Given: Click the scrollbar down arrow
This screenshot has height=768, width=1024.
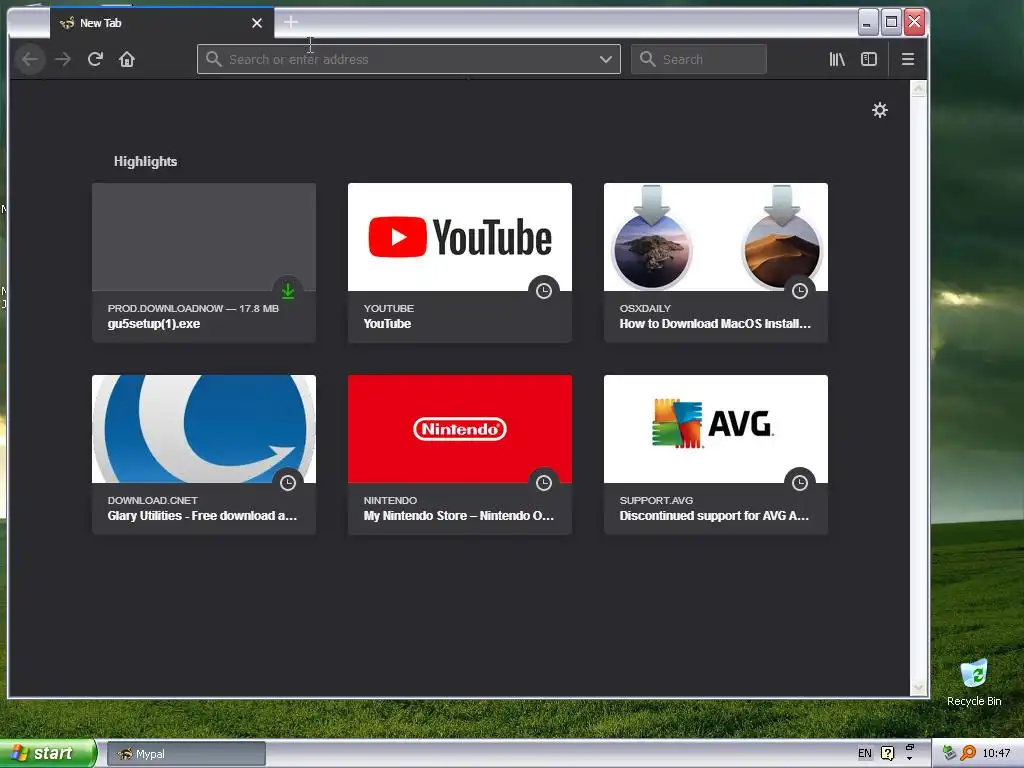Looking at the screenshot, I should [918, 688].
